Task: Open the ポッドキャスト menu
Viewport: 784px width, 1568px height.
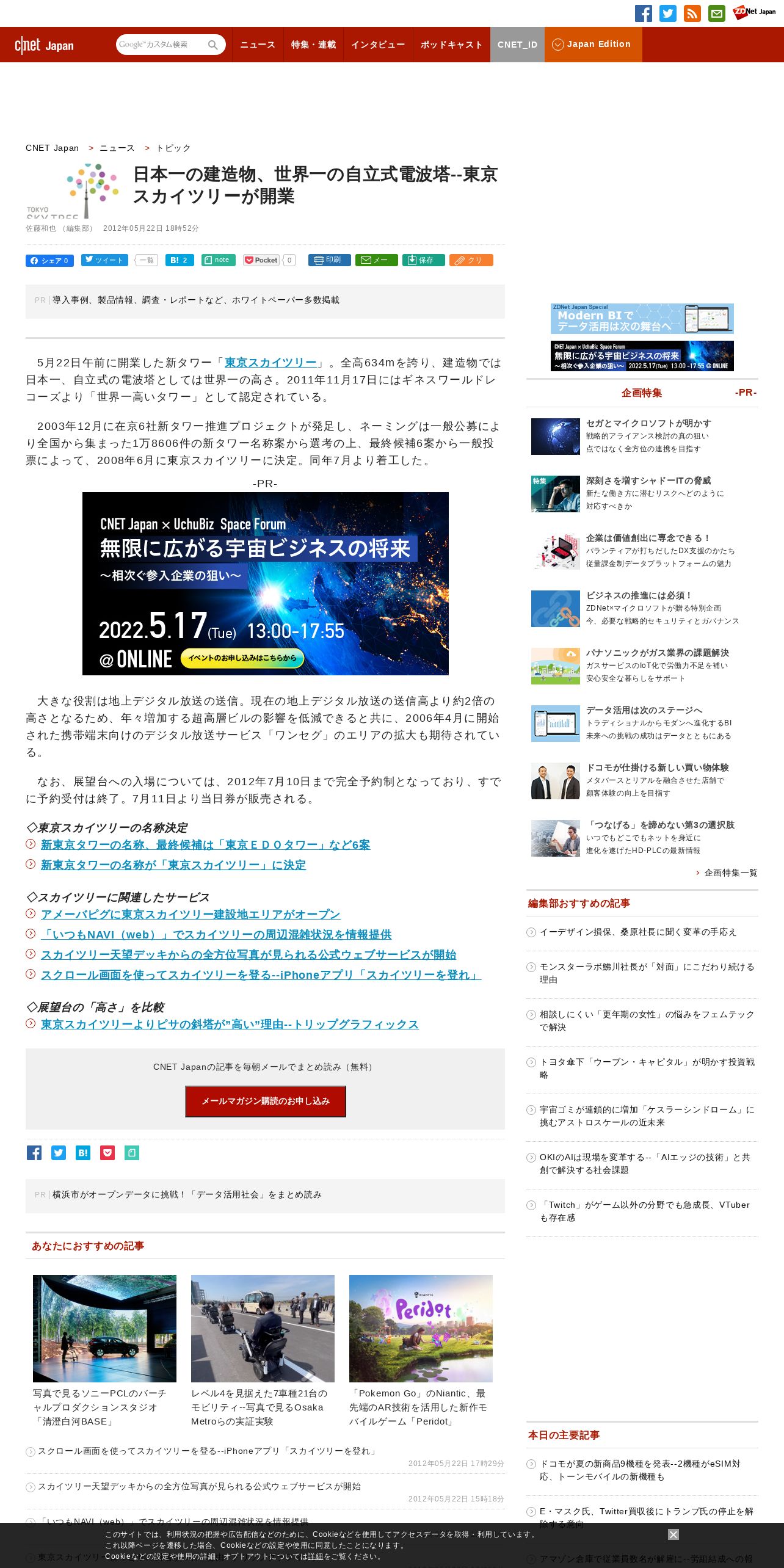Action: tap(451, 45)
